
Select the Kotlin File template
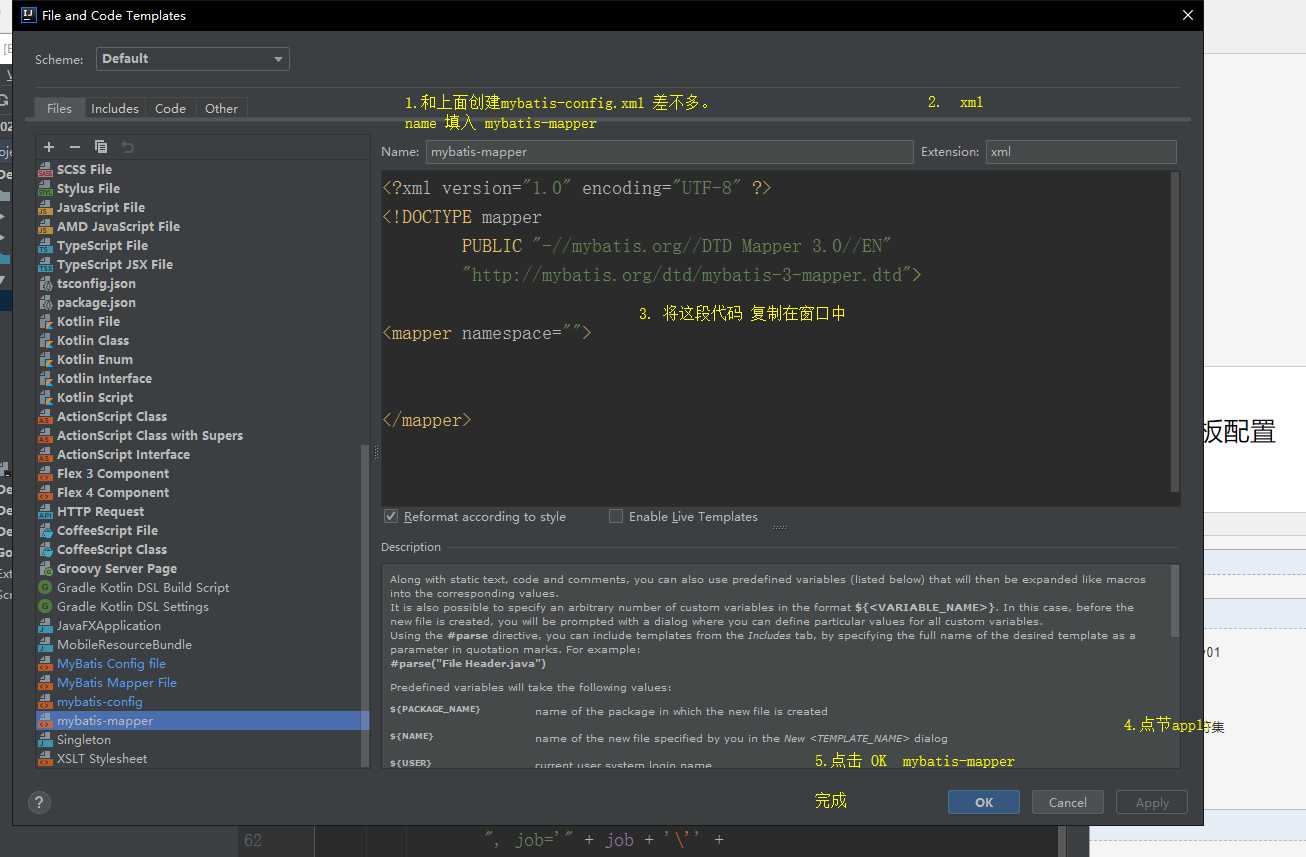tap(203, 322)
